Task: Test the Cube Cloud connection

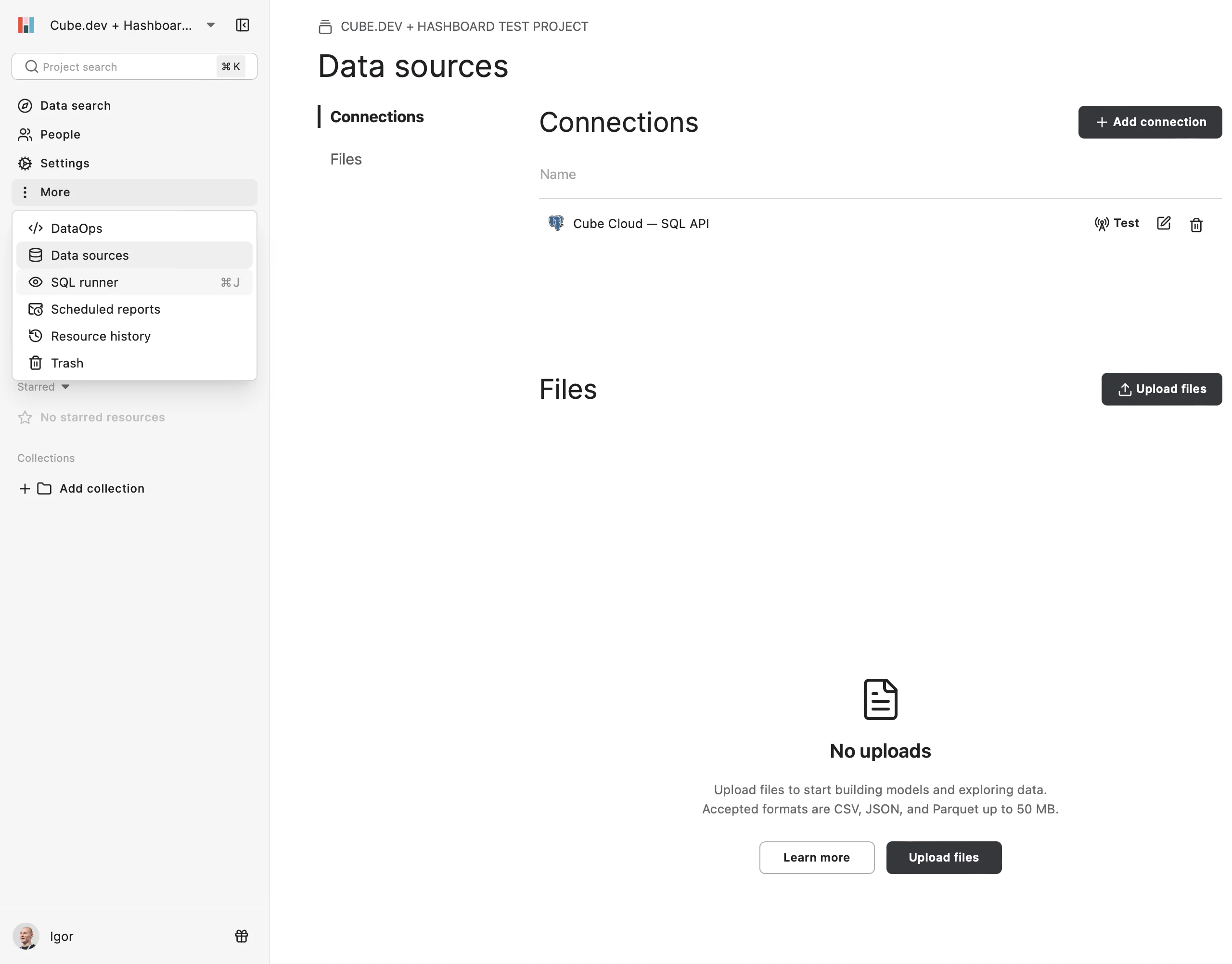Action: pos(1116,224)
